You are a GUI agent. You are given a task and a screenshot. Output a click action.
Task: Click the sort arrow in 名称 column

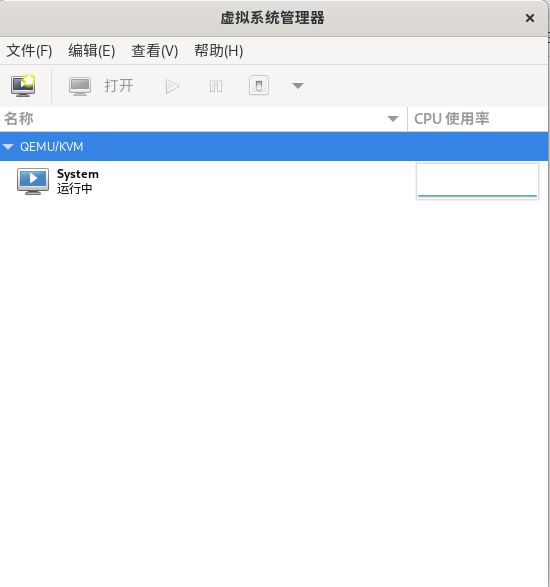393,119
